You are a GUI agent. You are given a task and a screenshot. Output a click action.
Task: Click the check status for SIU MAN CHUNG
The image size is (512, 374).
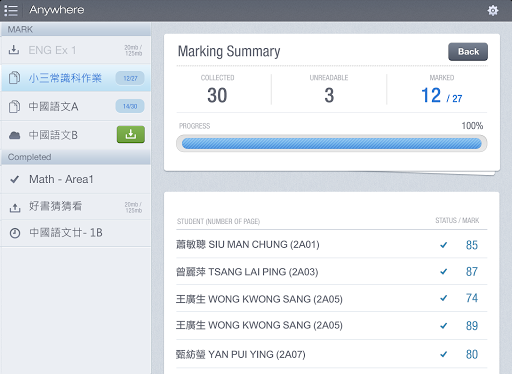[443, 245]
